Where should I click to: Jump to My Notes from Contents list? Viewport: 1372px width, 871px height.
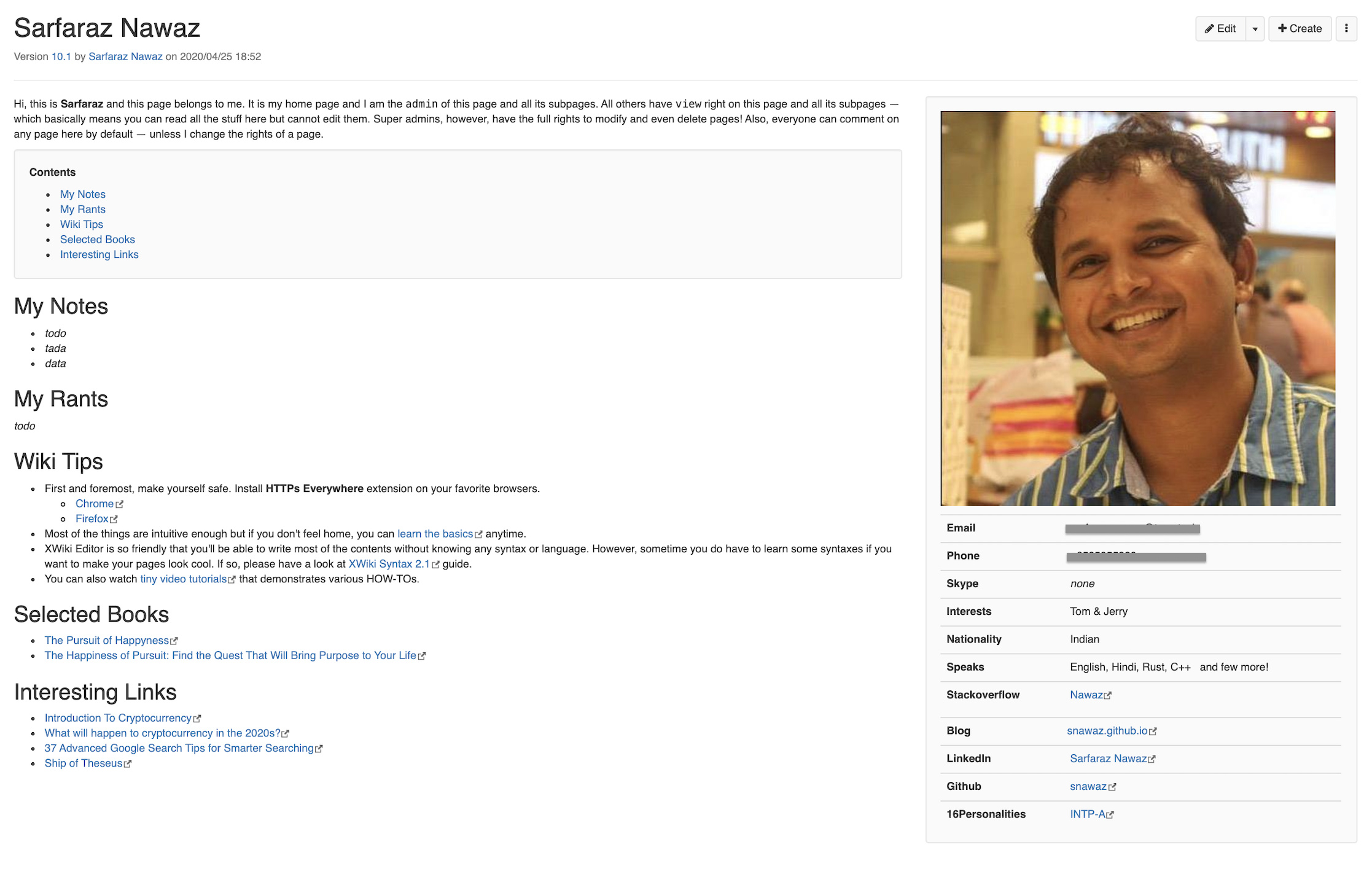pyautogui.click(x=83, y=194)
